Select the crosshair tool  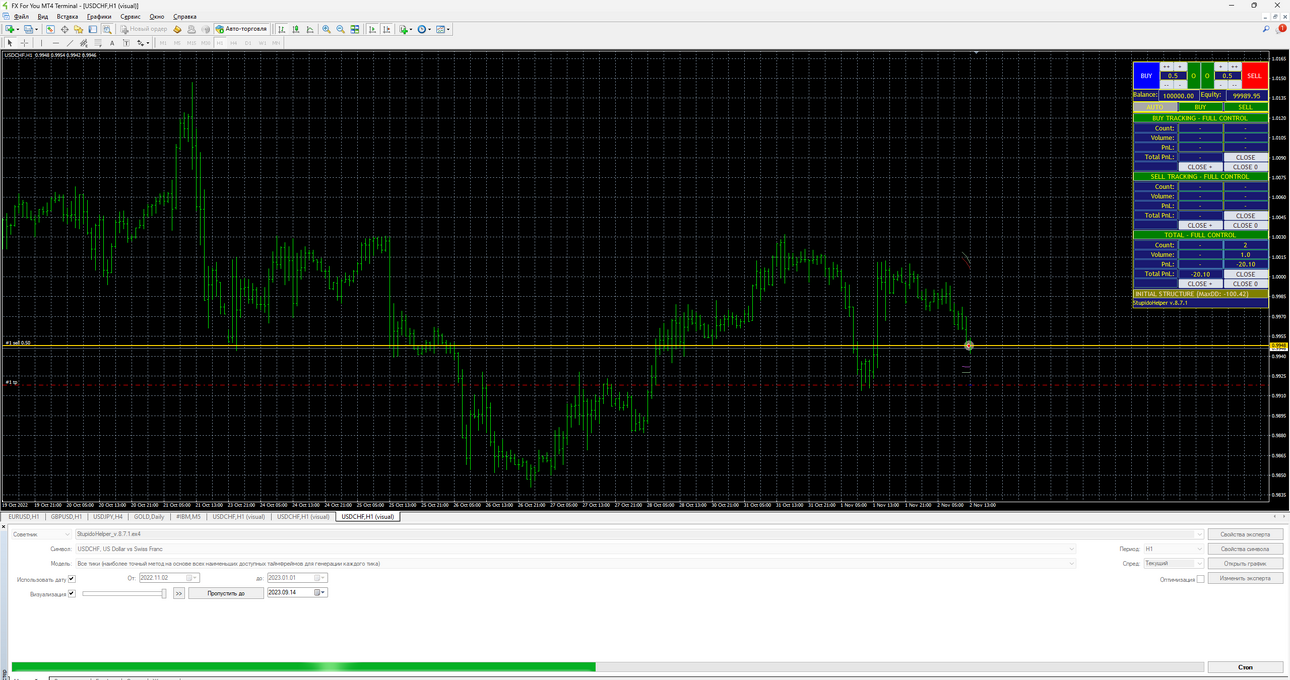(24, 43)
